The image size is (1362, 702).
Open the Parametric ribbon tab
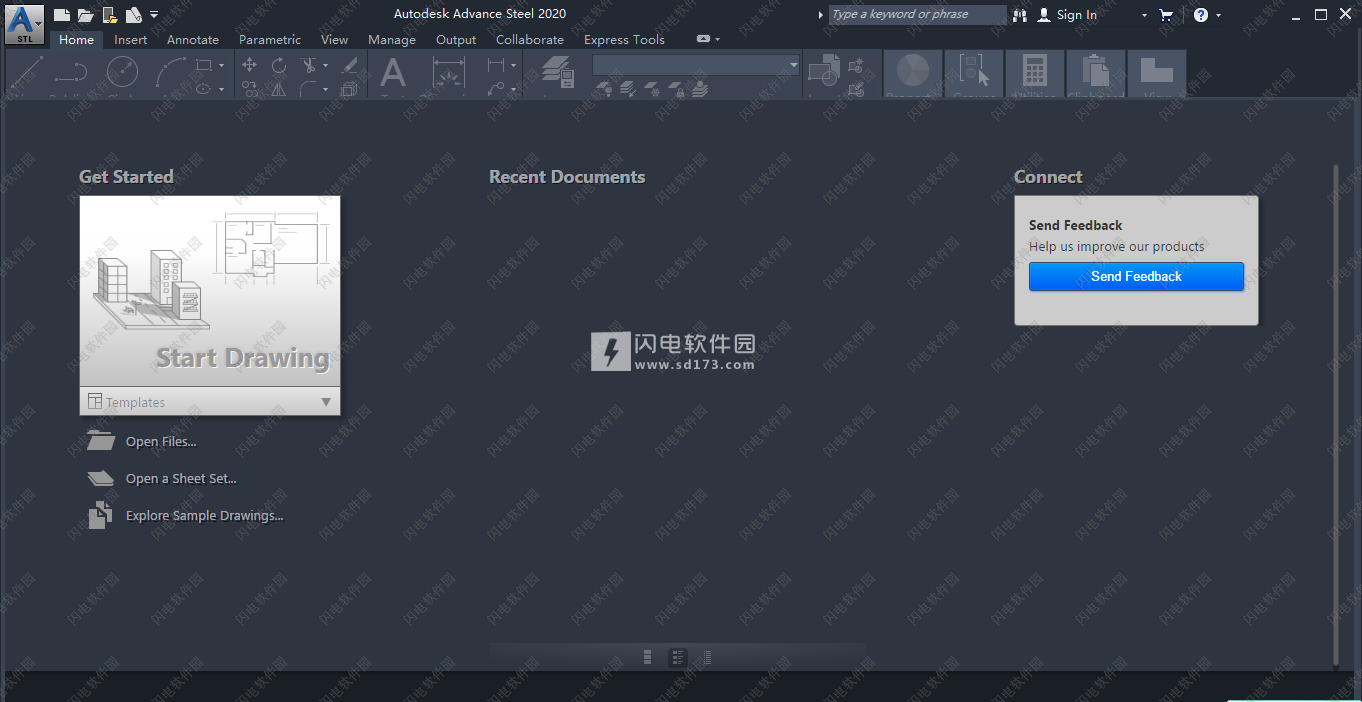[x=270, y=40]
